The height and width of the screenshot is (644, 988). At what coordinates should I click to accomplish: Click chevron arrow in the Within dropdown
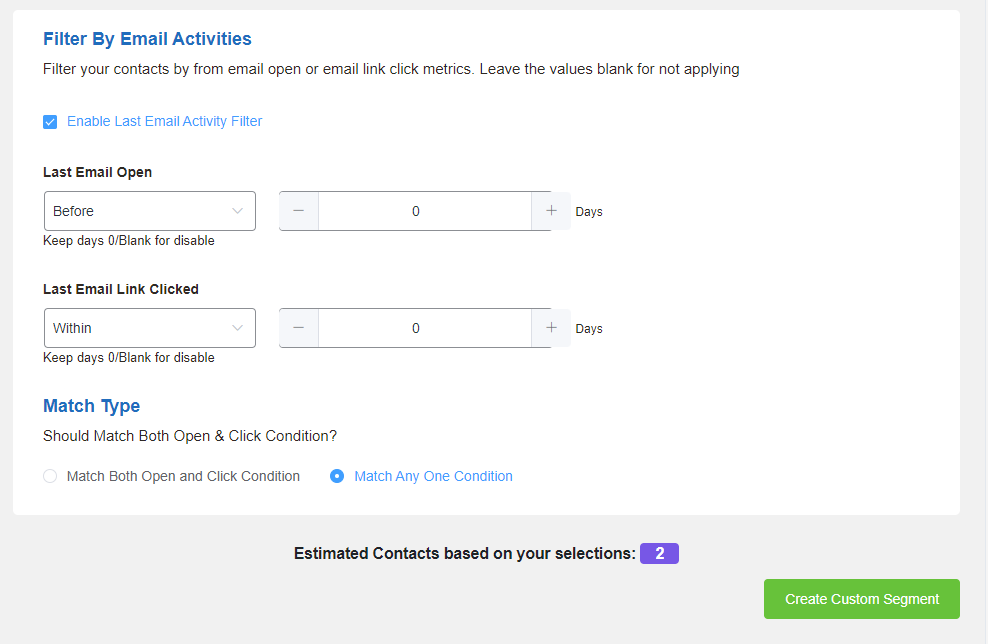(237, 328)
